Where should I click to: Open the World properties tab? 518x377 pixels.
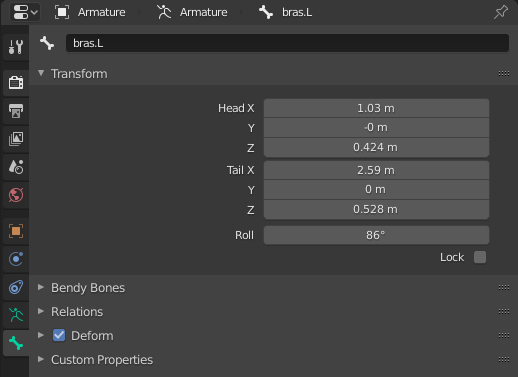(x=16, y=195)
